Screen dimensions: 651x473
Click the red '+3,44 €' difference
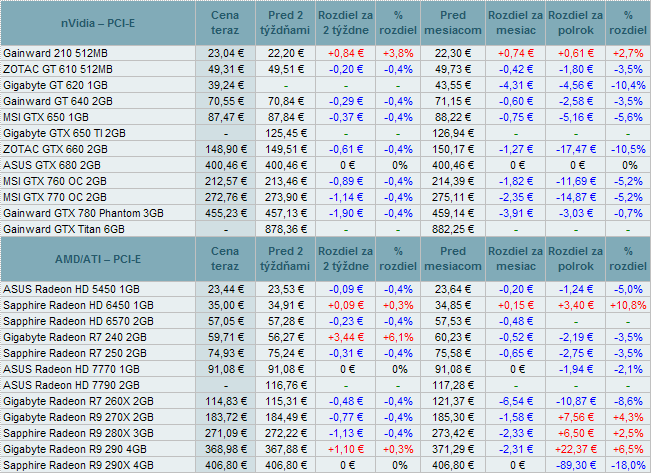point(346,337)
